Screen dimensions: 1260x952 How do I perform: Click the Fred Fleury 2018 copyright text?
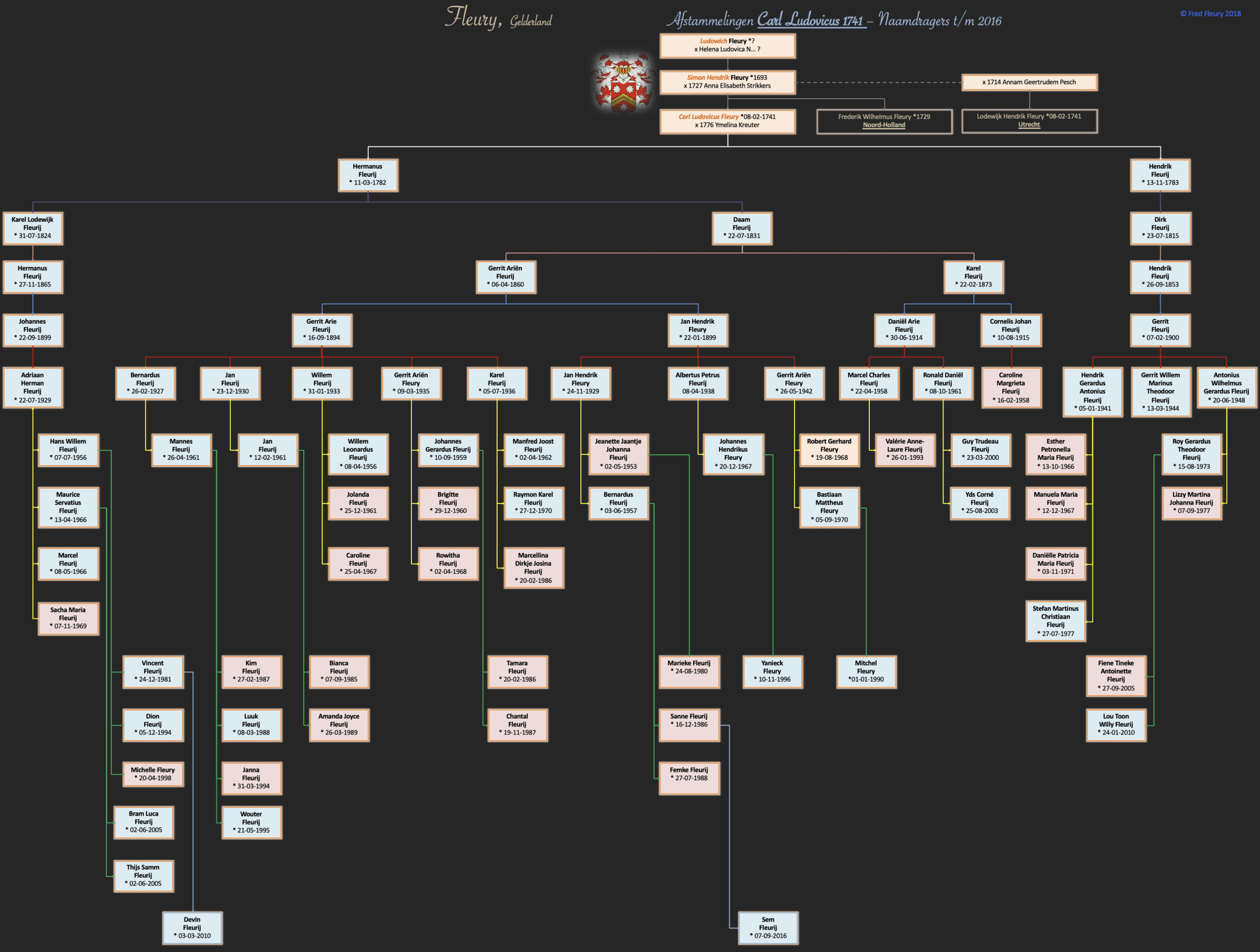1210,14
